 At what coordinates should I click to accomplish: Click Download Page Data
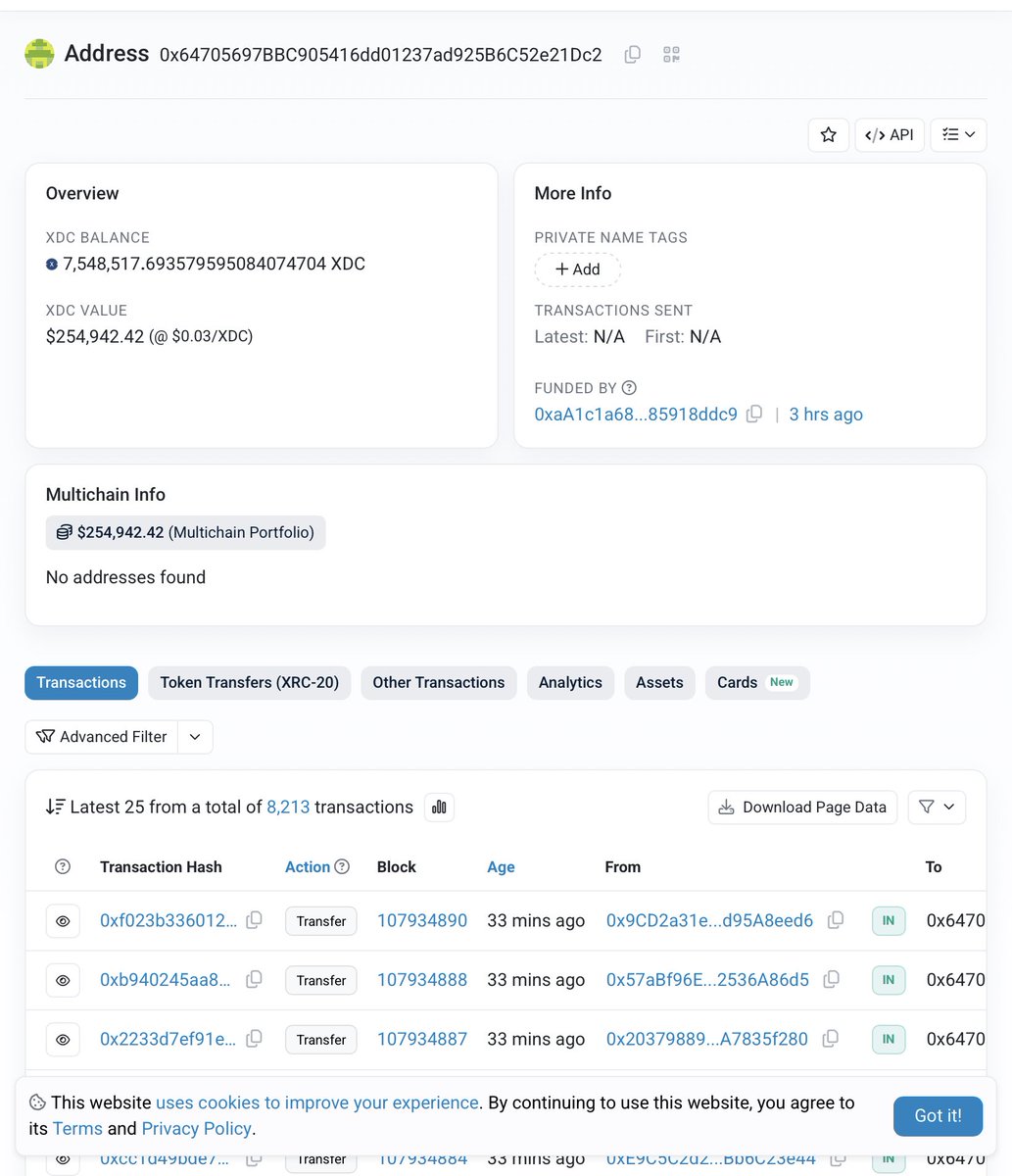[x=802, y=808]
